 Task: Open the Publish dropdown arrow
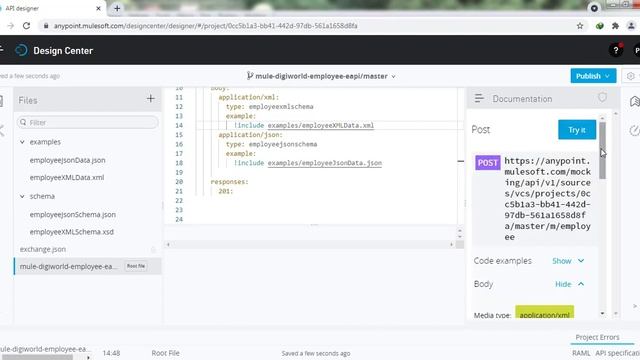[x=607, y=76]
